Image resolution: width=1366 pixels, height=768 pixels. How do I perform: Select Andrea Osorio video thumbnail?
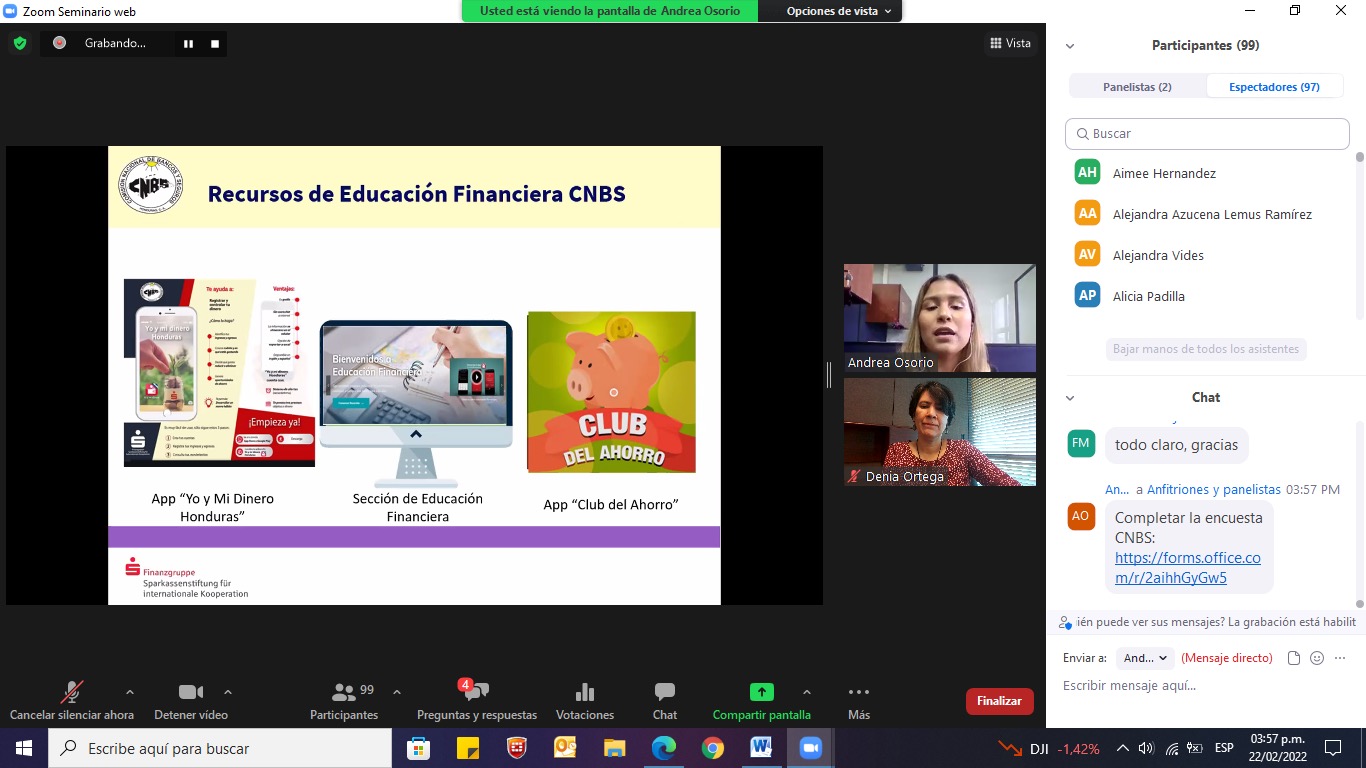click(940, 318)
